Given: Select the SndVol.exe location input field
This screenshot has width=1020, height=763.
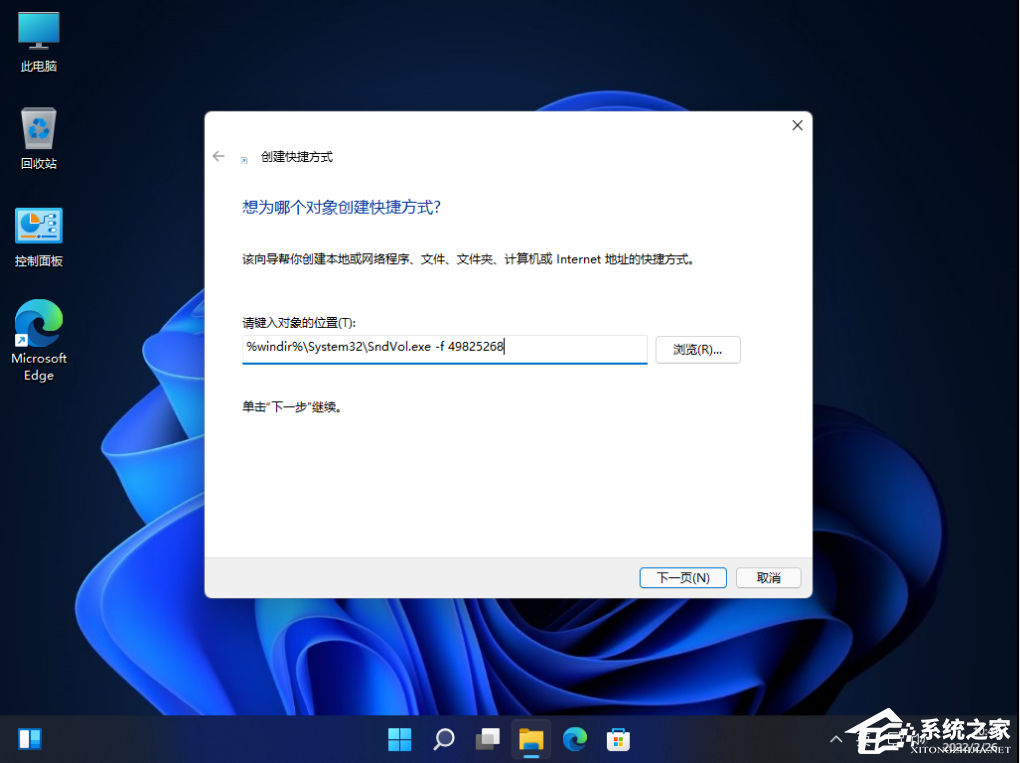Looking at the screenshot, I should pyautogui.click(x=444, y=349).
